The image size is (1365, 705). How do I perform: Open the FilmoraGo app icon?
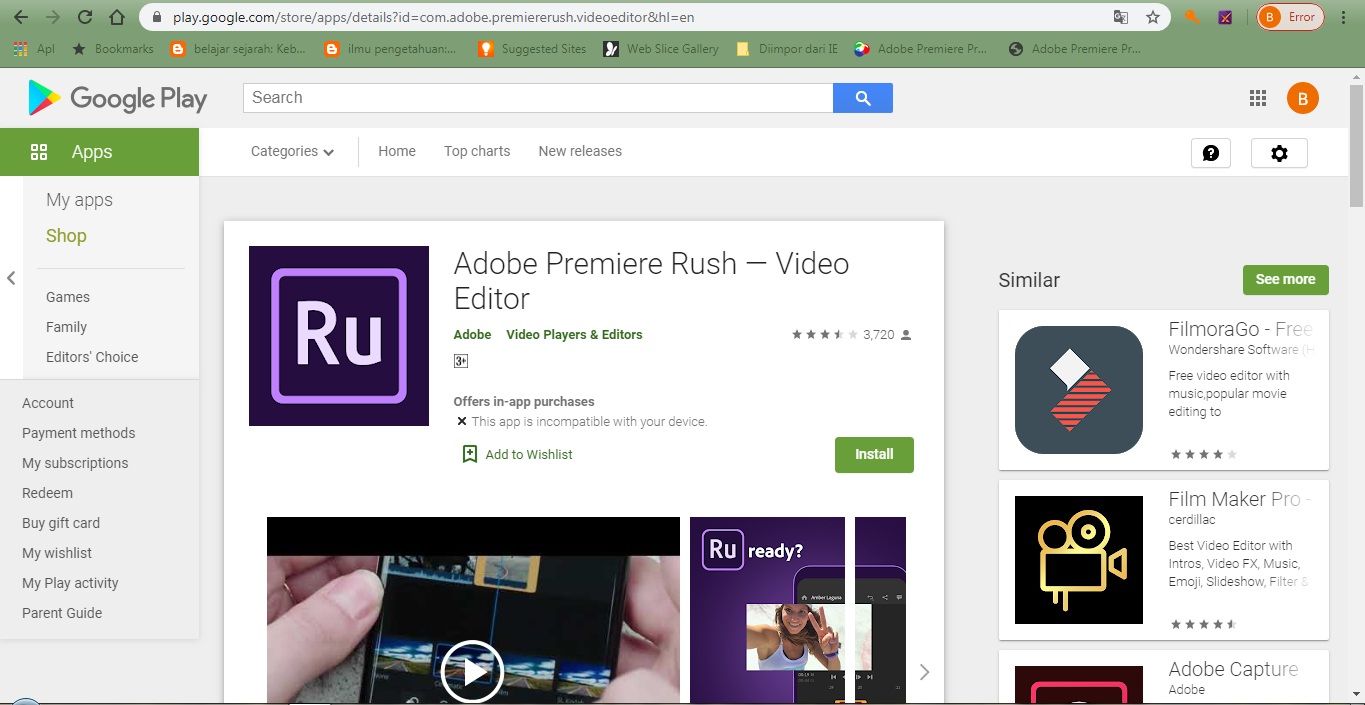[x=1079, y=390]
